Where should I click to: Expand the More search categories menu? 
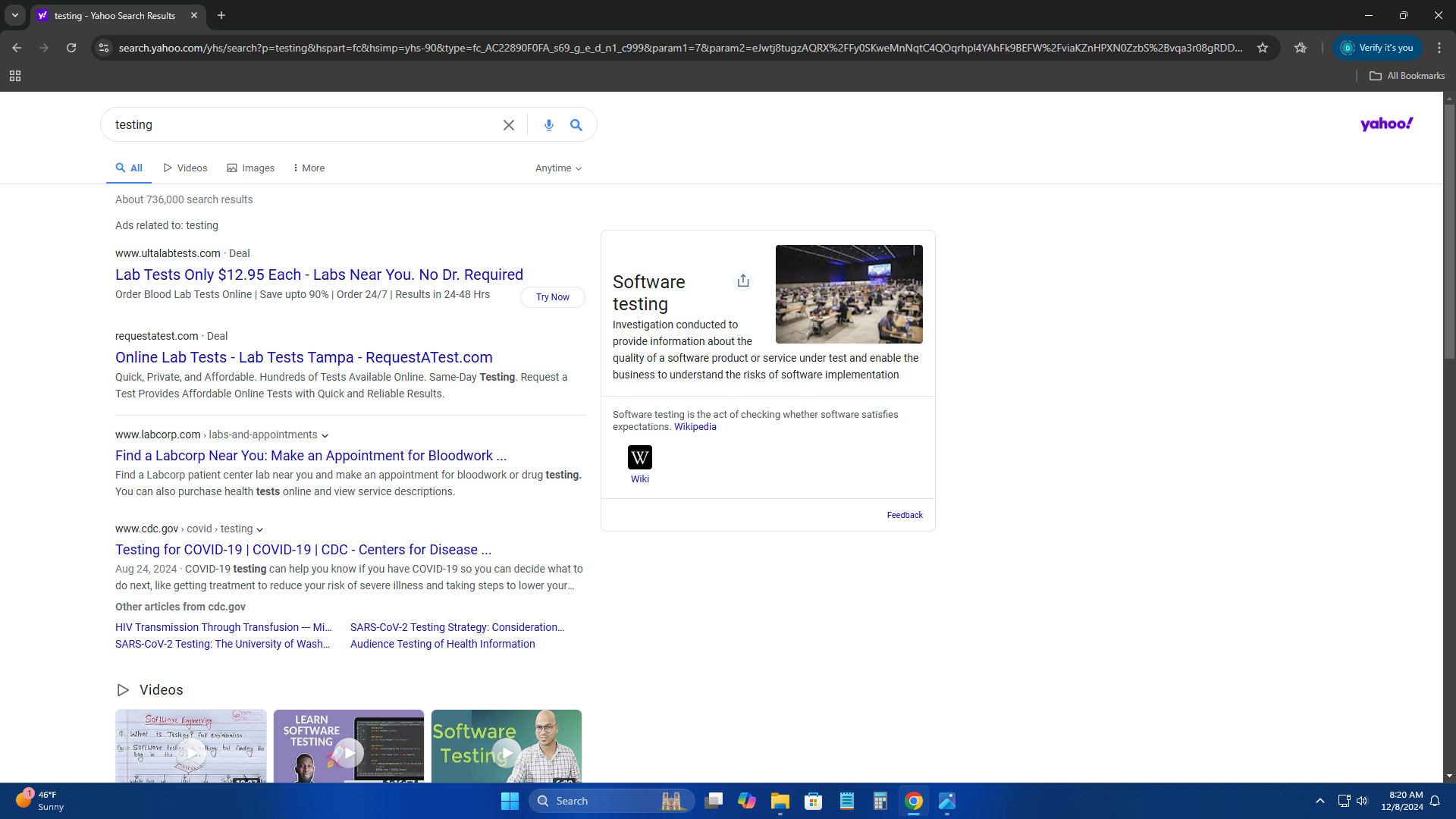[x=309, y=168]
